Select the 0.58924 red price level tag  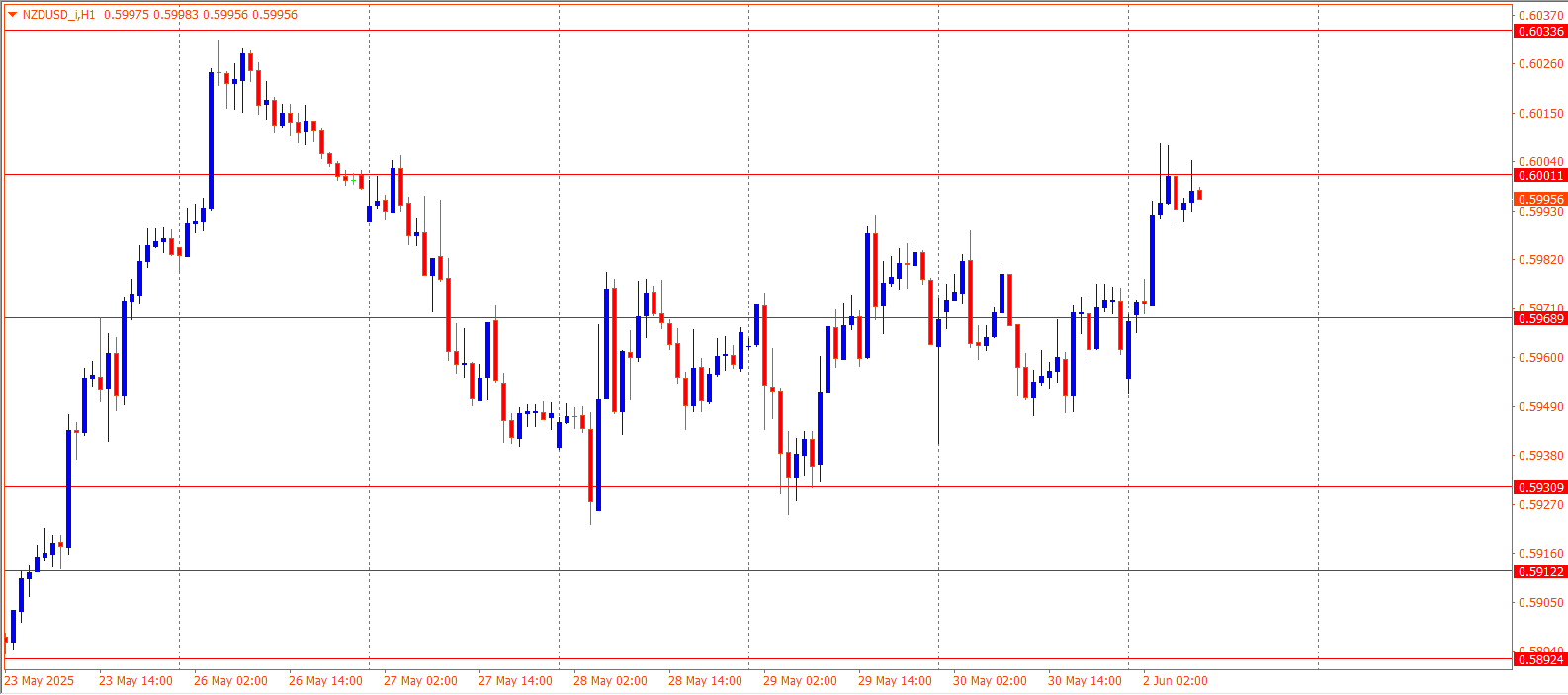1540,659
